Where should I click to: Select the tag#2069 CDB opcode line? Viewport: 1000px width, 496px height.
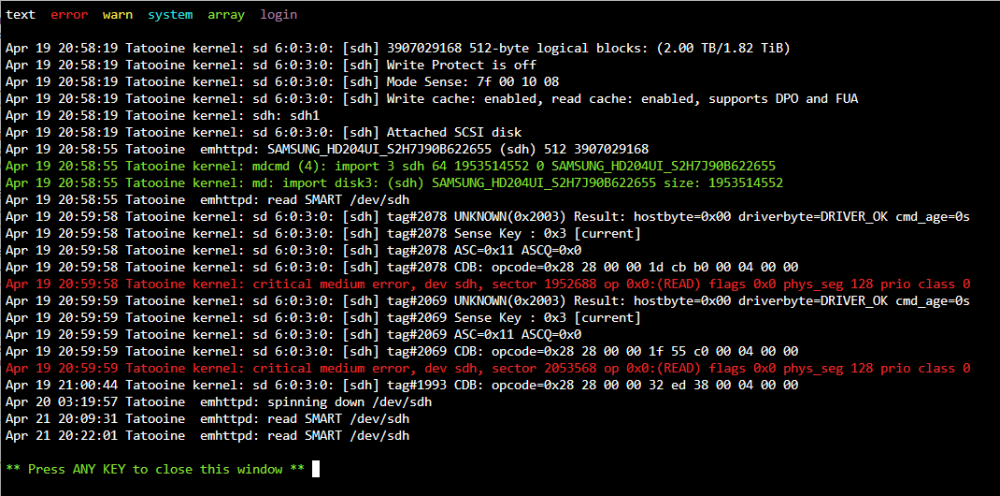402,351
